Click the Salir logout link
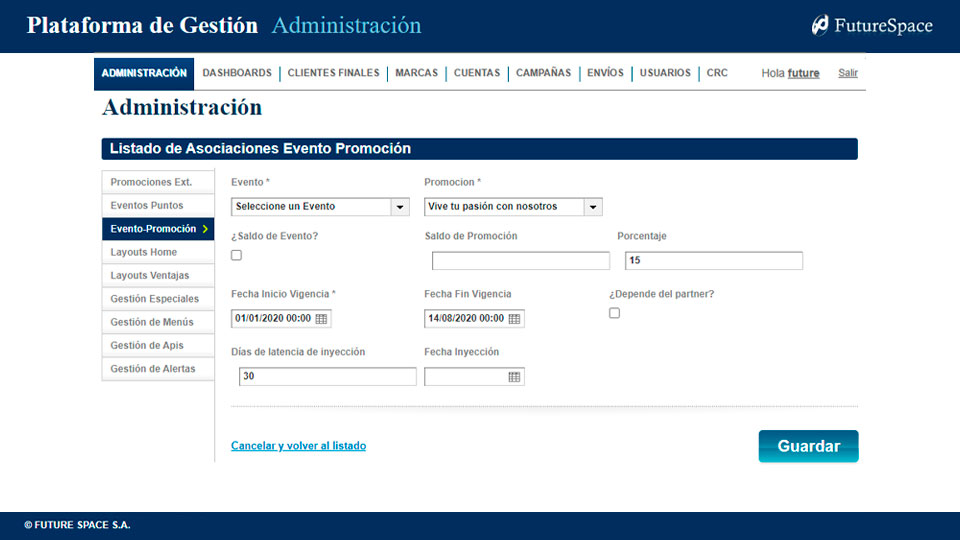This screenshot has width=960, height=540. click(847, 73)
